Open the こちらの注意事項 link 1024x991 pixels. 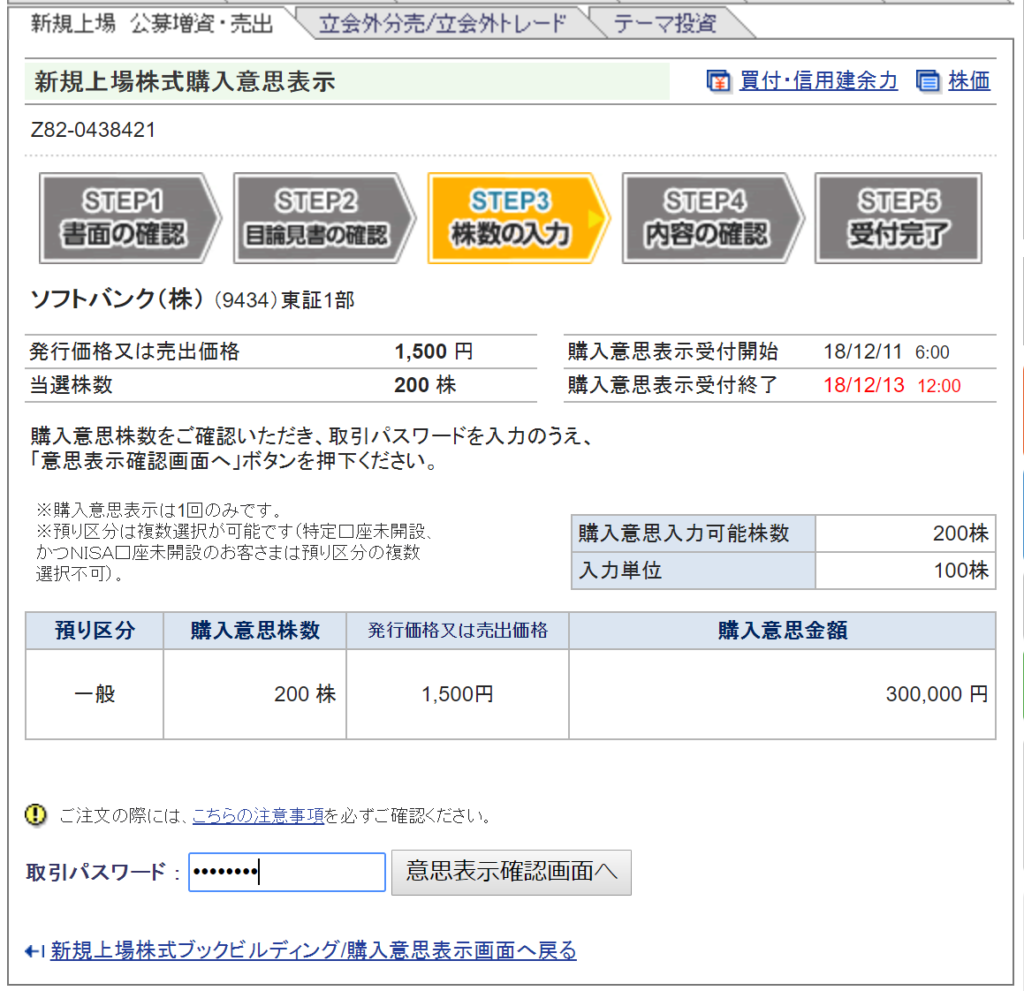258,815
